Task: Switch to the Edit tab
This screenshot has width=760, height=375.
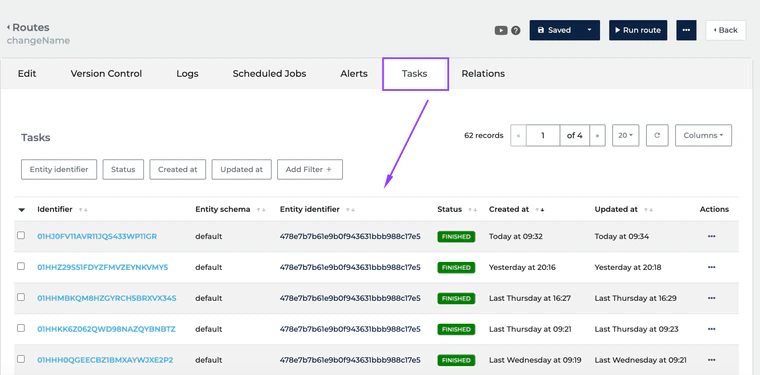Action: [x=27, y=74]
